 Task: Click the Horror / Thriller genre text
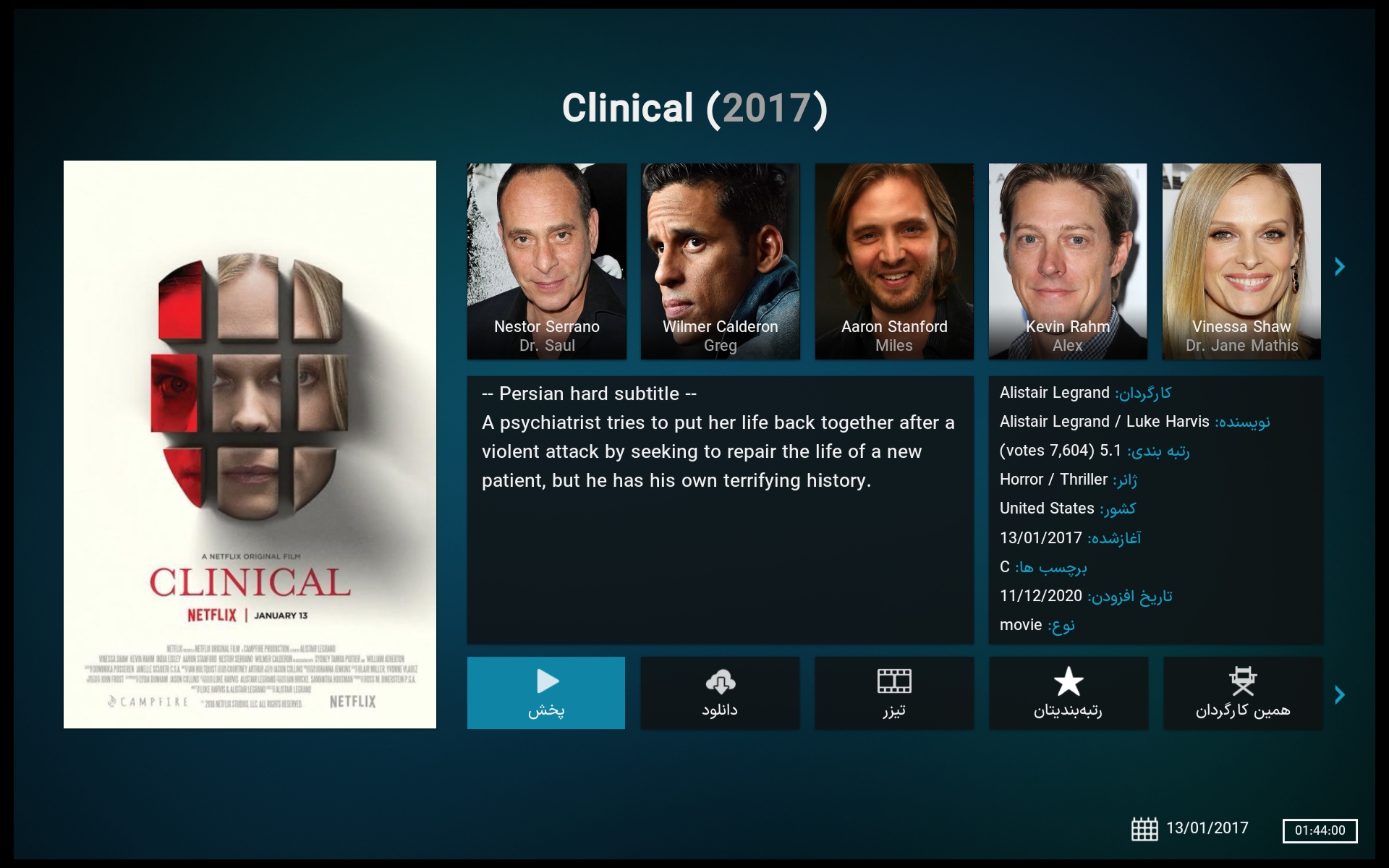point(1053,480)
